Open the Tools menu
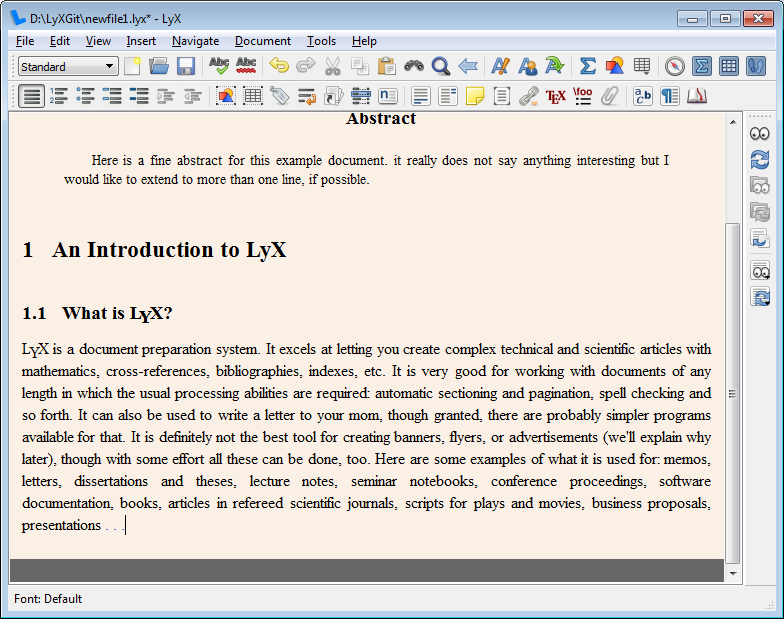 [x=321, y=41]
